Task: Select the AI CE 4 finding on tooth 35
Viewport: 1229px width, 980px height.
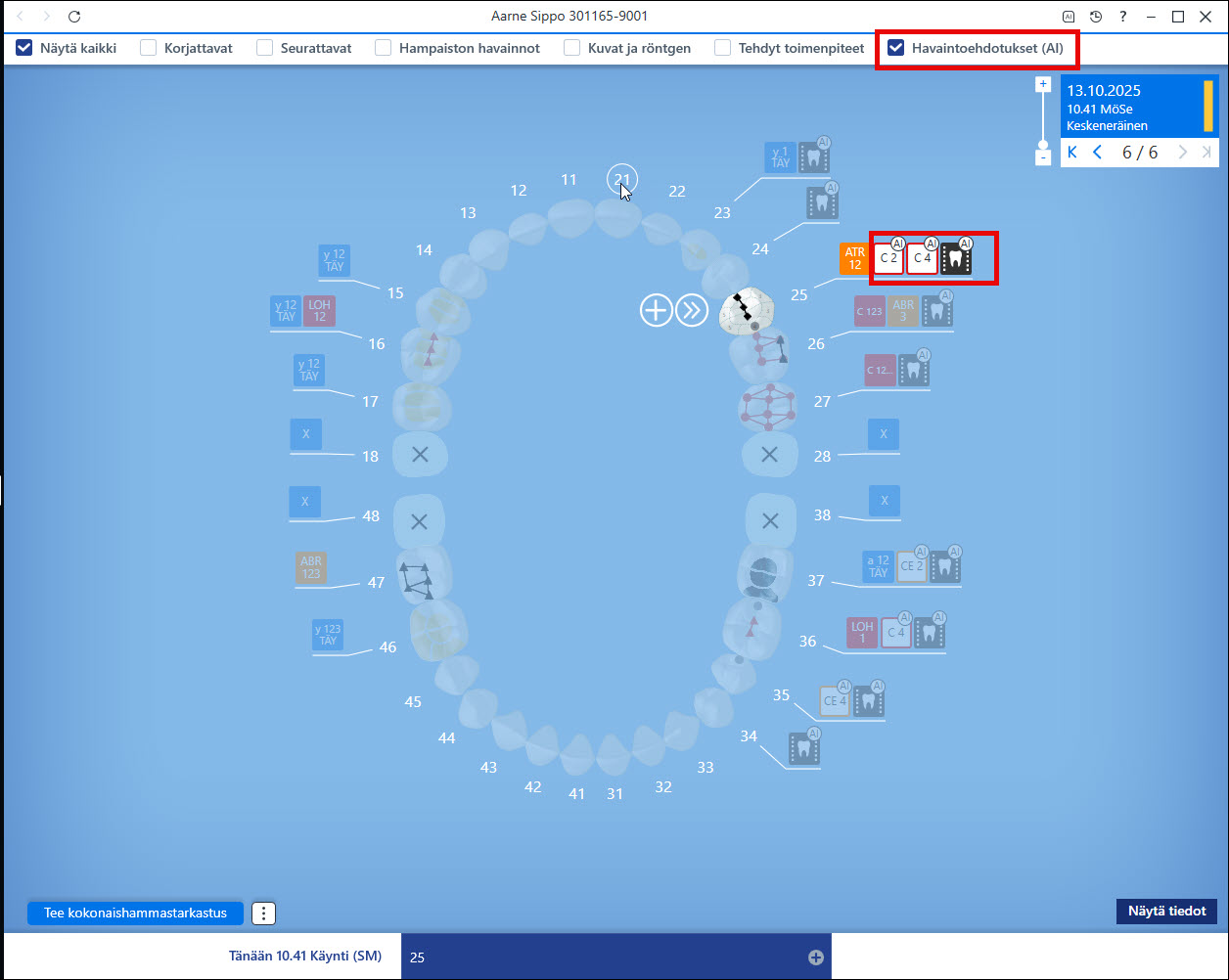Action: 835,701
